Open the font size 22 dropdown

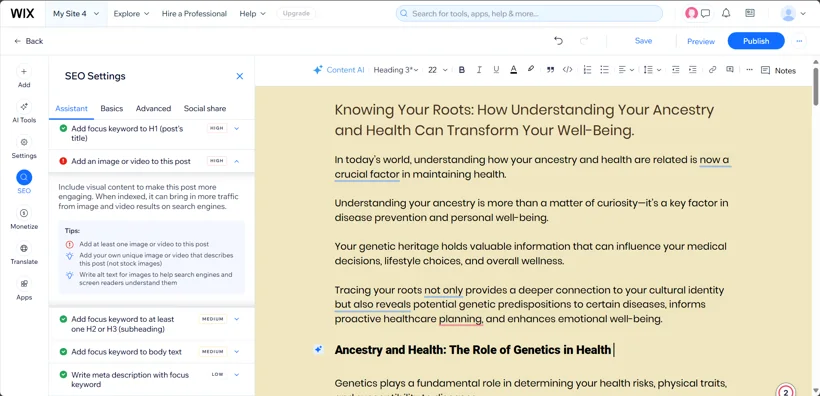438,70
